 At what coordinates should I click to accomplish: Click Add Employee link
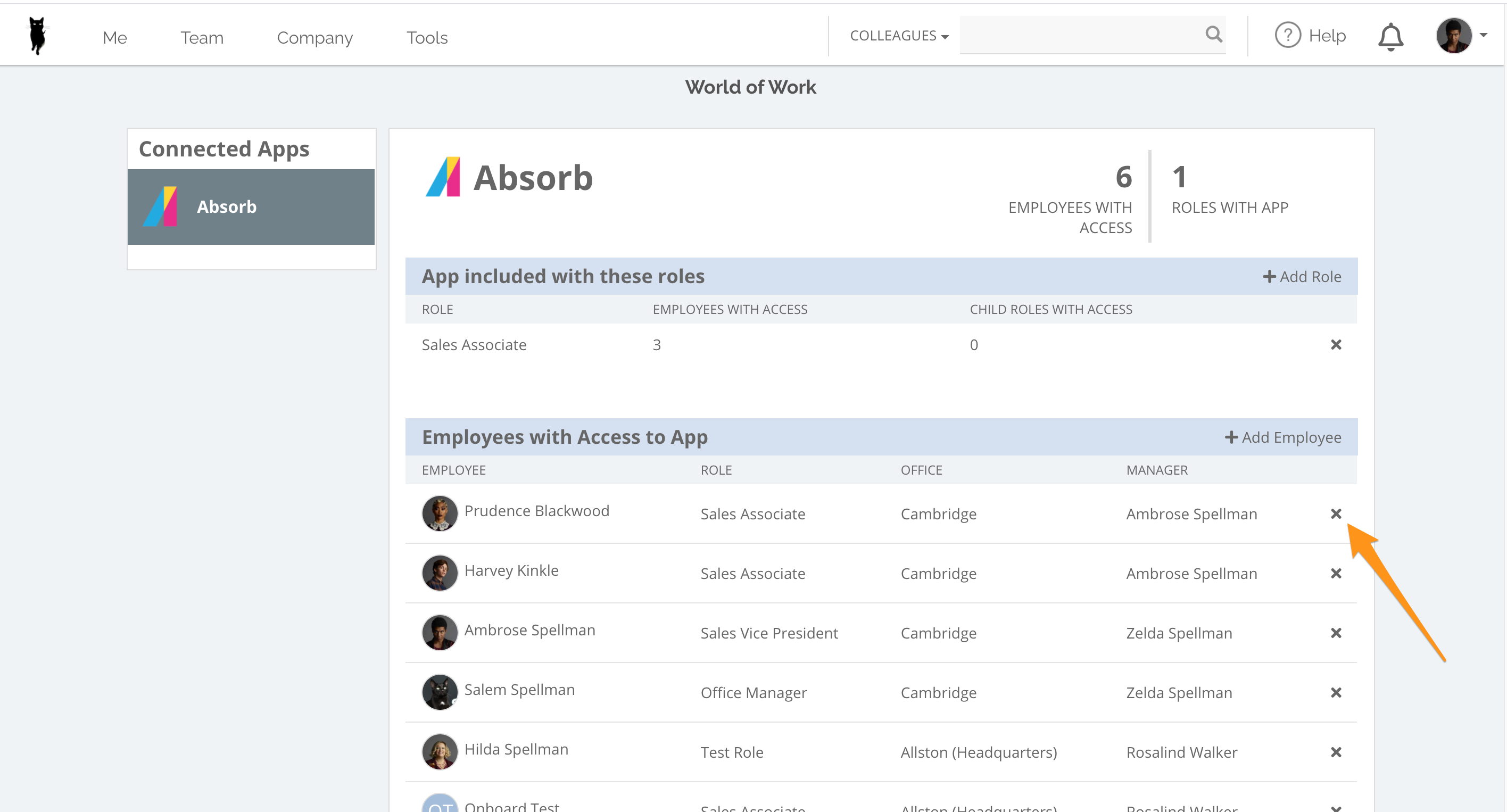(x=1283, y=437)
